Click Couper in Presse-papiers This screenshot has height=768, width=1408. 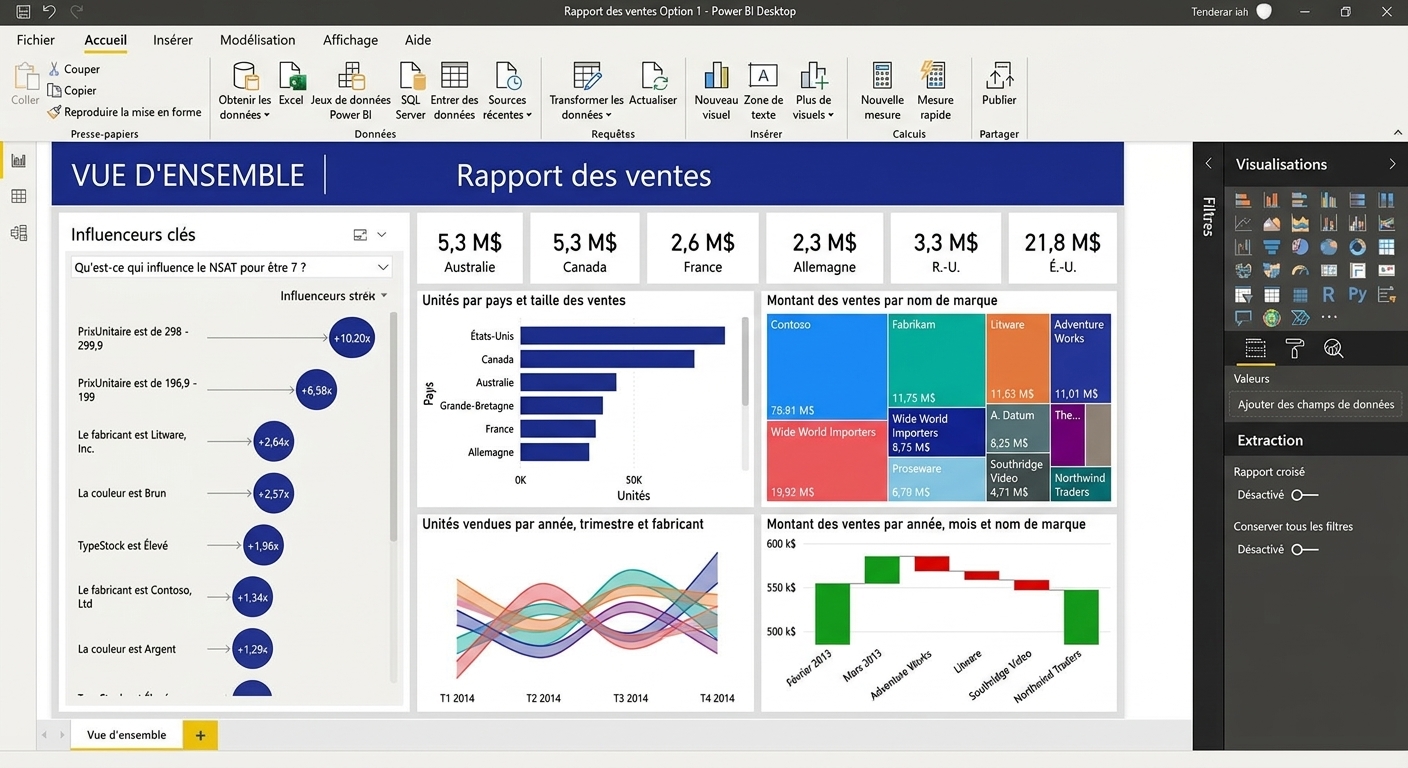74,69
